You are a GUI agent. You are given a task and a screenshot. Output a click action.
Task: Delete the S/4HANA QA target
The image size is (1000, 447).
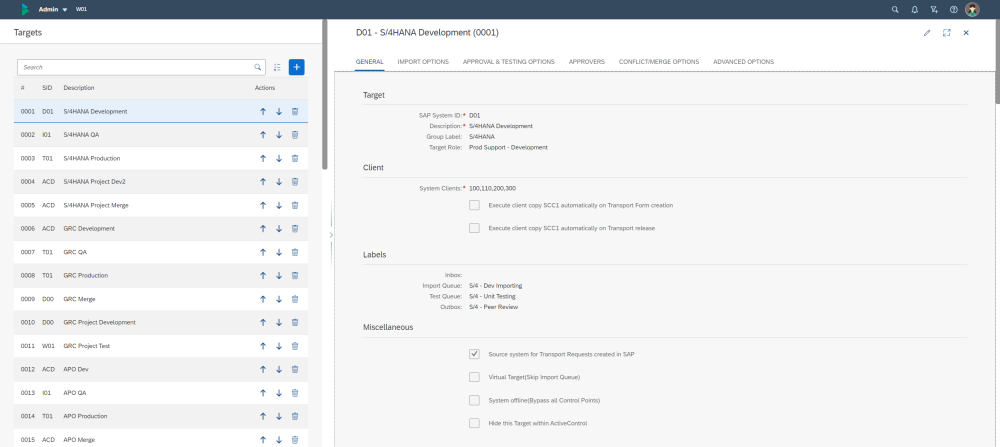[295, 135]
